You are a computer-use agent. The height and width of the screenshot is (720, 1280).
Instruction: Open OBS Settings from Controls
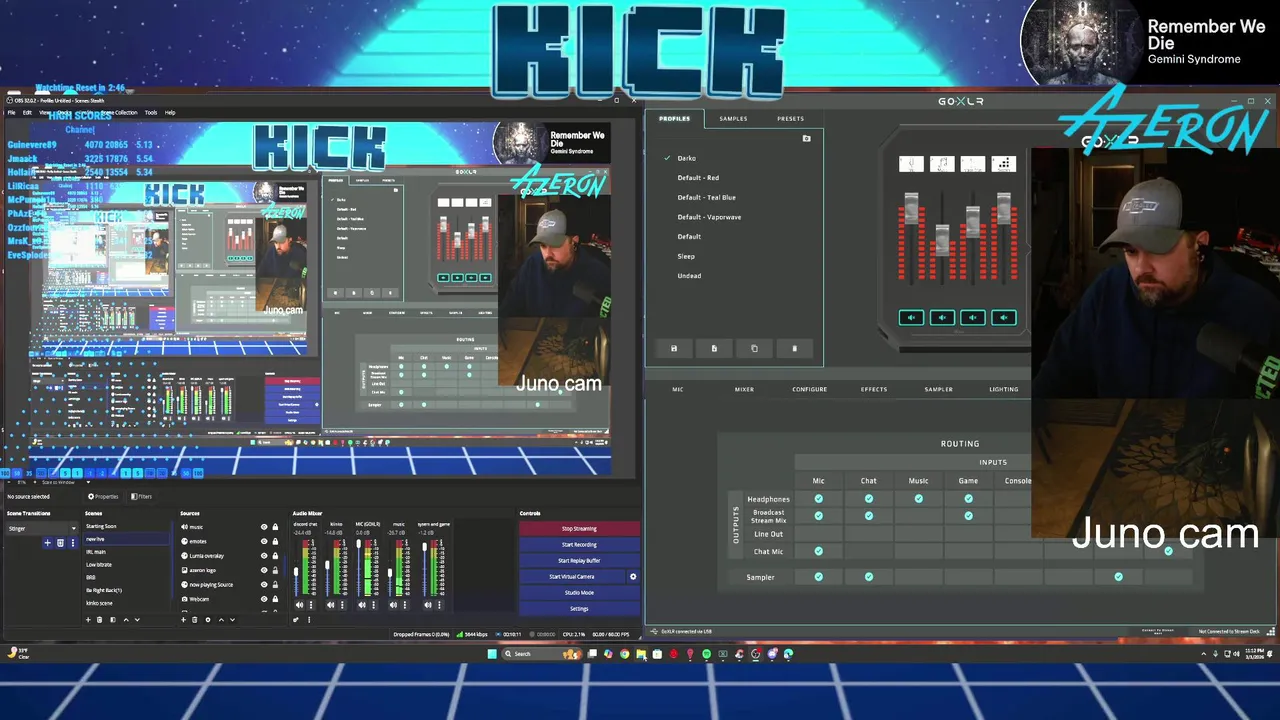coord(579,608)
